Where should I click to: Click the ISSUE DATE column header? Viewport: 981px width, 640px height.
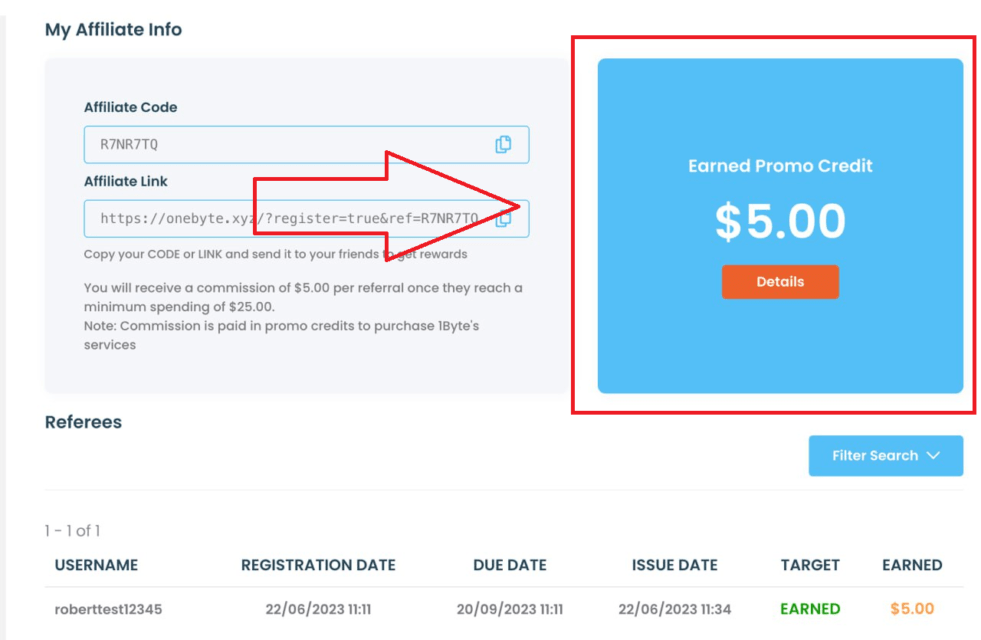tap(674, 564)
